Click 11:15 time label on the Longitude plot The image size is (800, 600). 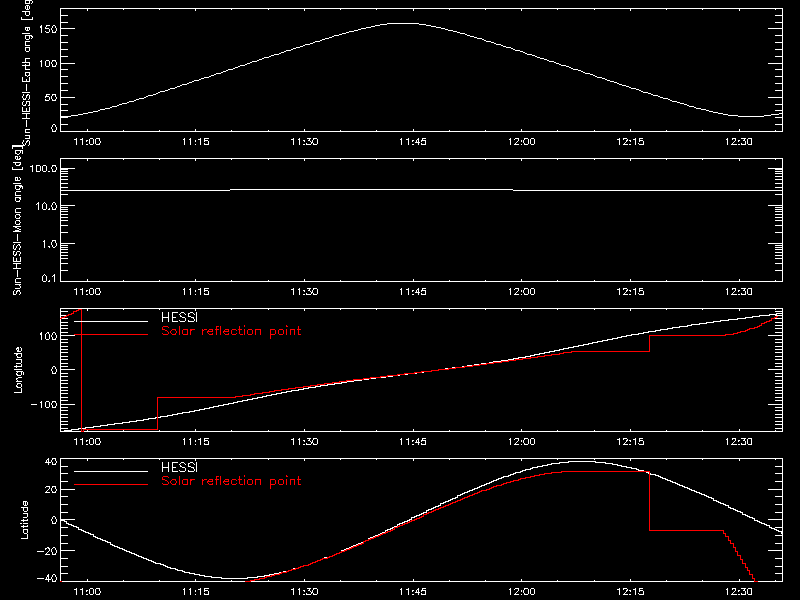pyautogui.click(x=195, y=442)
